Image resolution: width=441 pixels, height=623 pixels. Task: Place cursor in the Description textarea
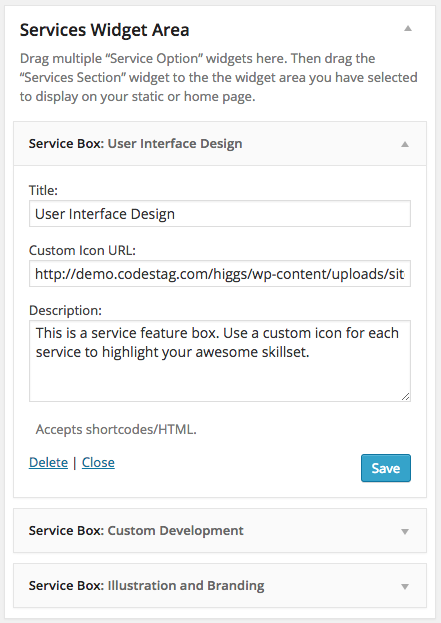[220, 361]
